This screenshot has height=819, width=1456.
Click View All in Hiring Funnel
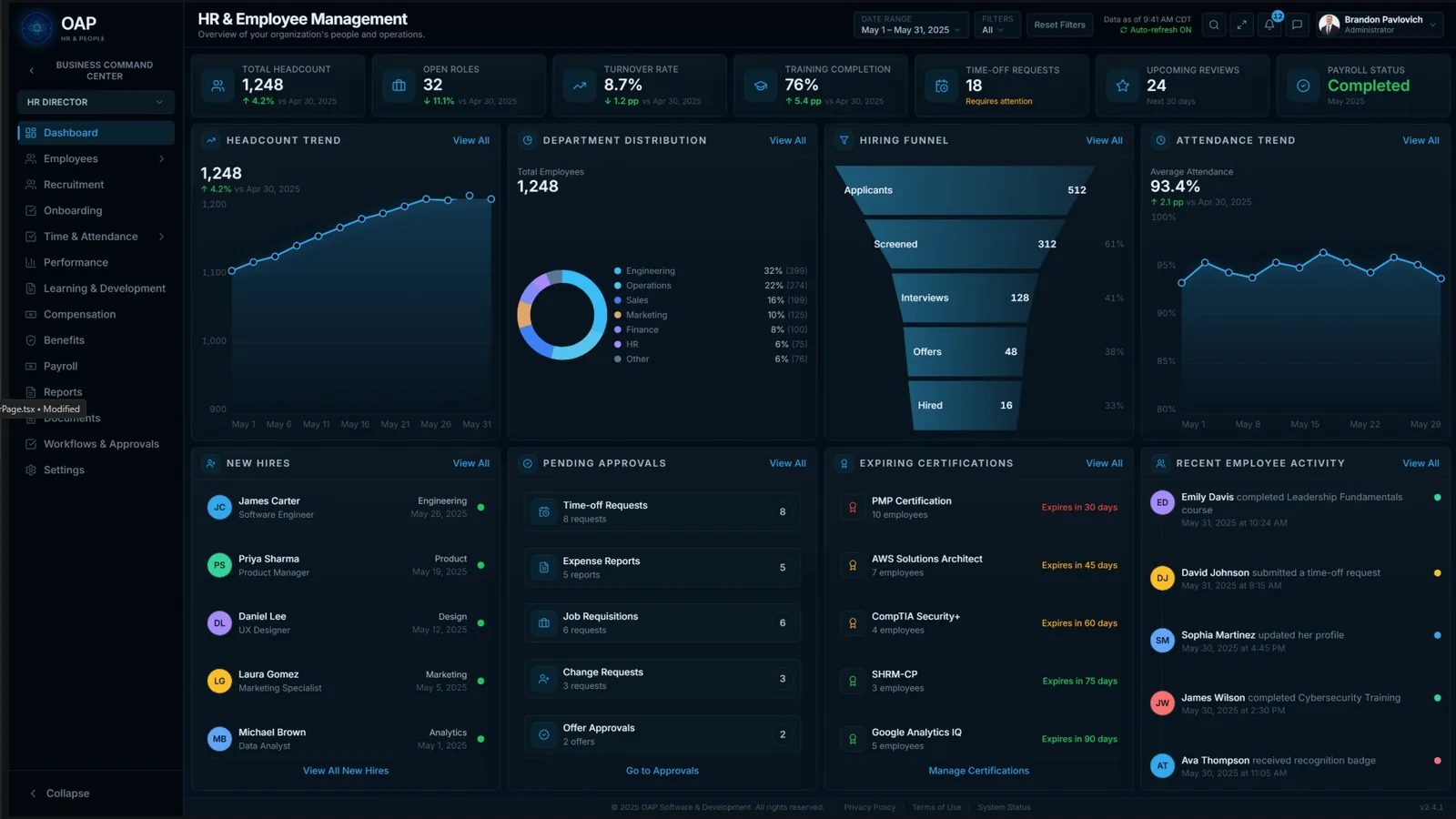coord(1104,141)
